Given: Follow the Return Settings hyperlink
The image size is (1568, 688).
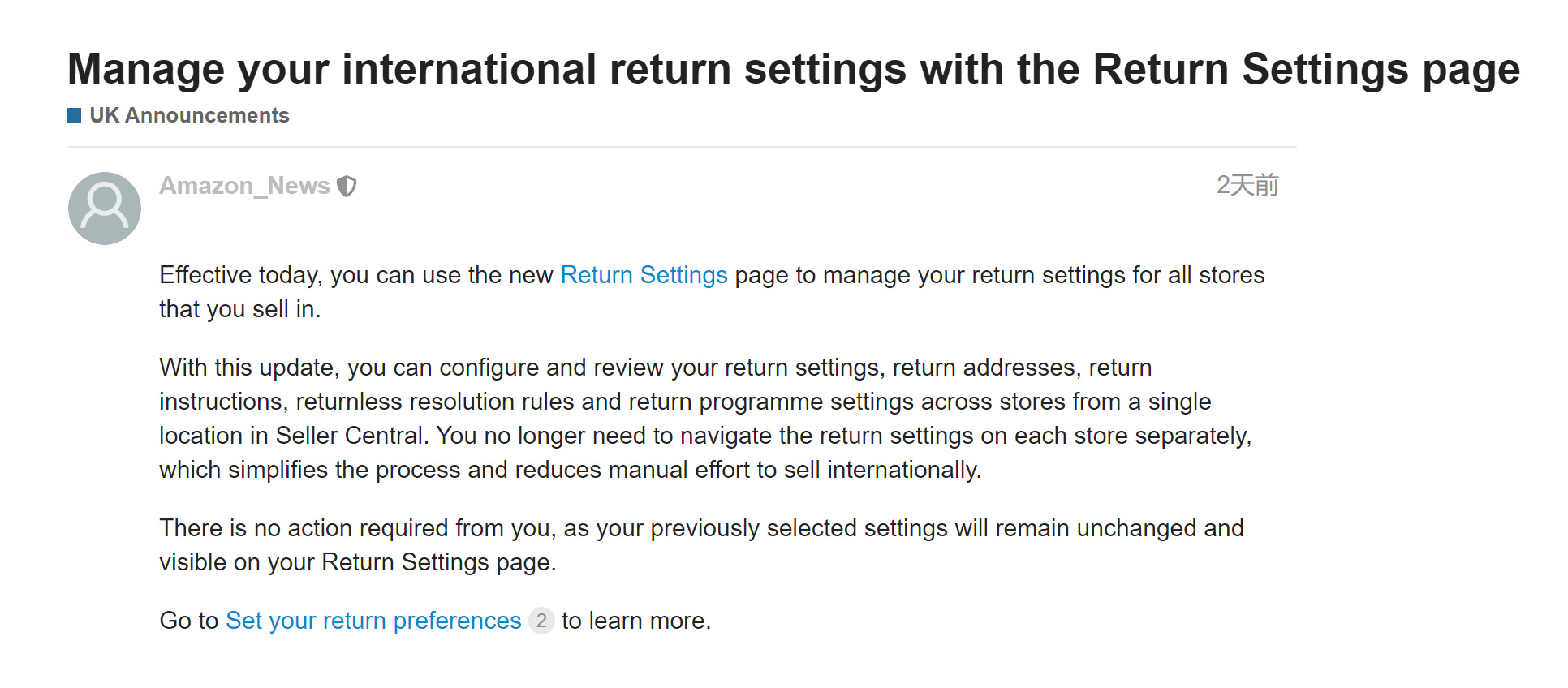Looking at the screenshot, I should coord(644,275).
